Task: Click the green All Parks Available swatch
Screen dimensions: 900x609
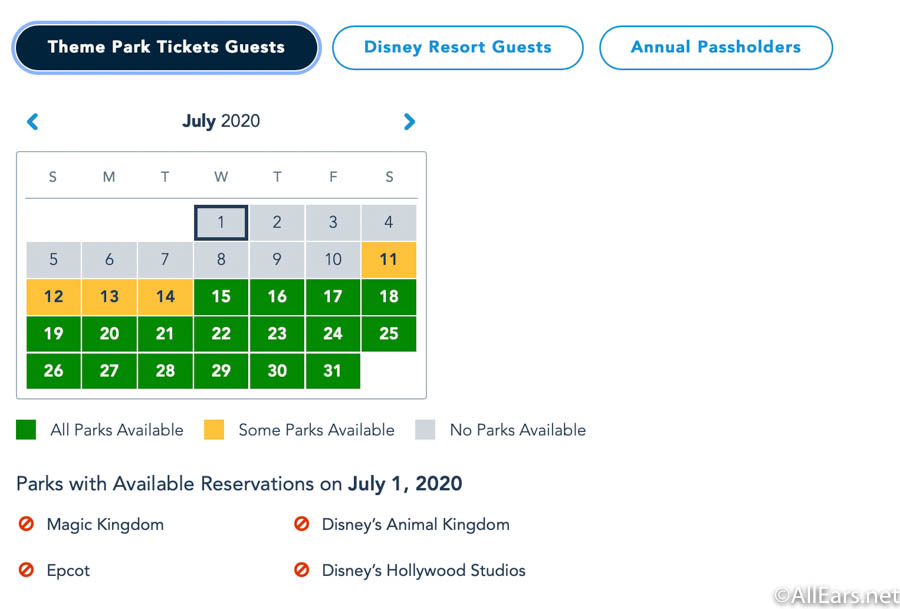Action: (26, 429)
